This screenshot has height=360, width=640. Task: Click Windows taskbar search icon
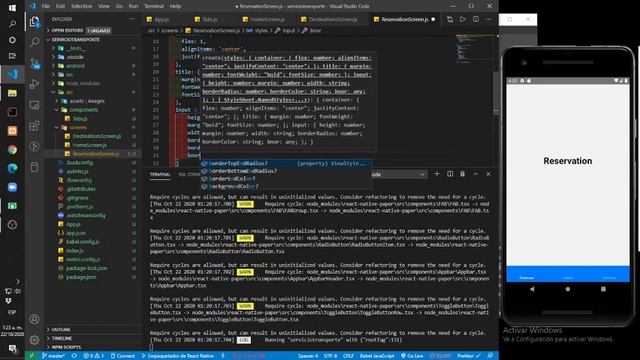[12, 24]
